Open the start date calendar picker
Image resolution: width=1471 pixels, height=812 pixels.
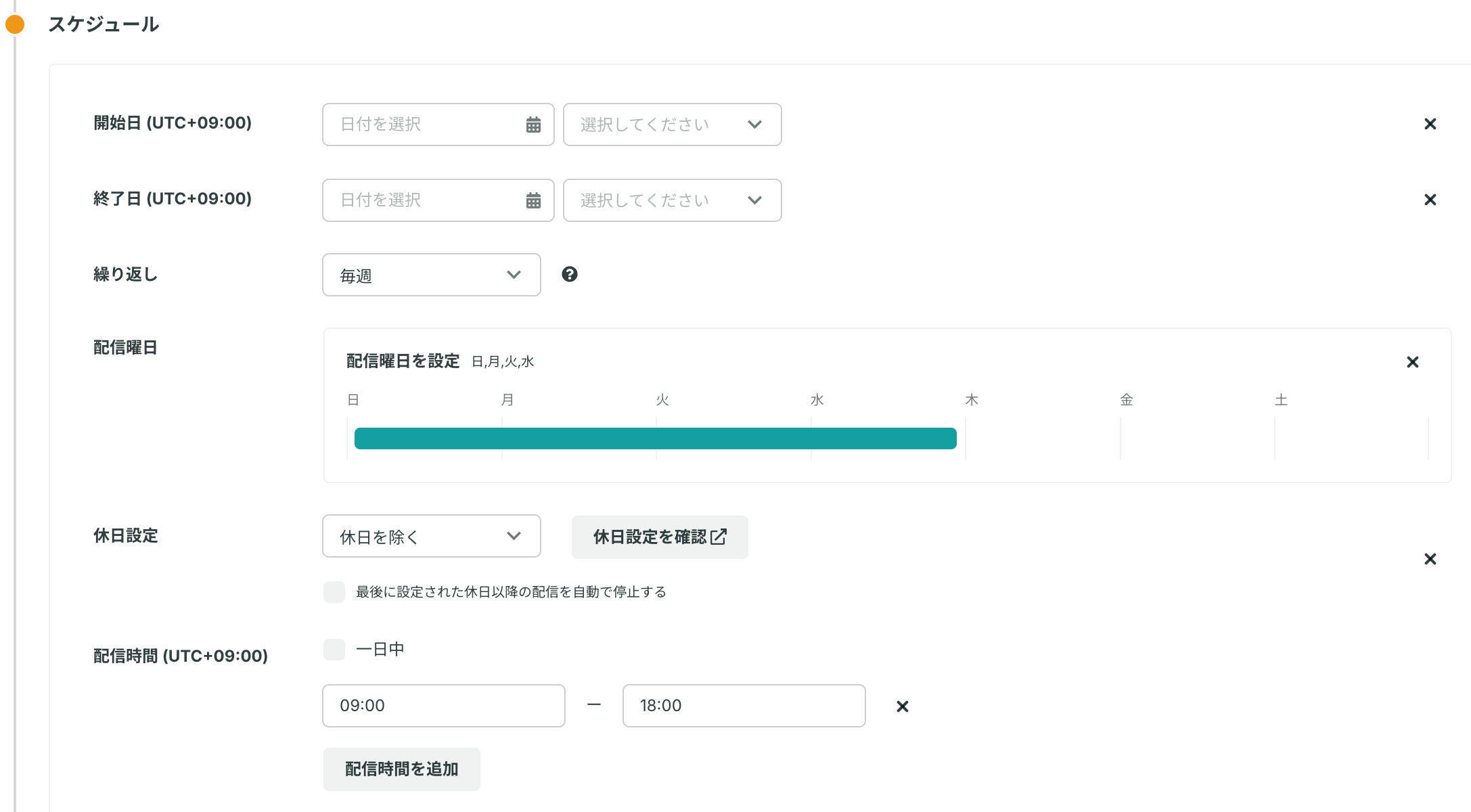click(x=534, y=125)
